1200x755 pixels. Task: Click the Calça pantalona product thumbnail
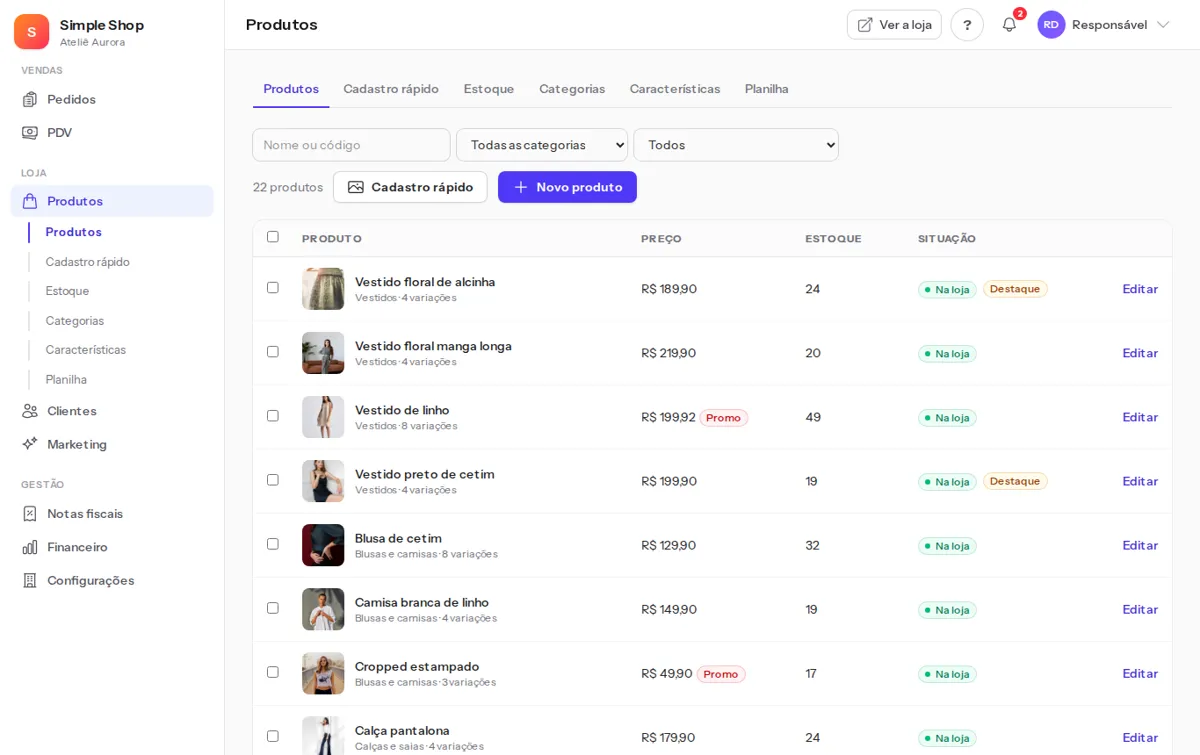323,736
